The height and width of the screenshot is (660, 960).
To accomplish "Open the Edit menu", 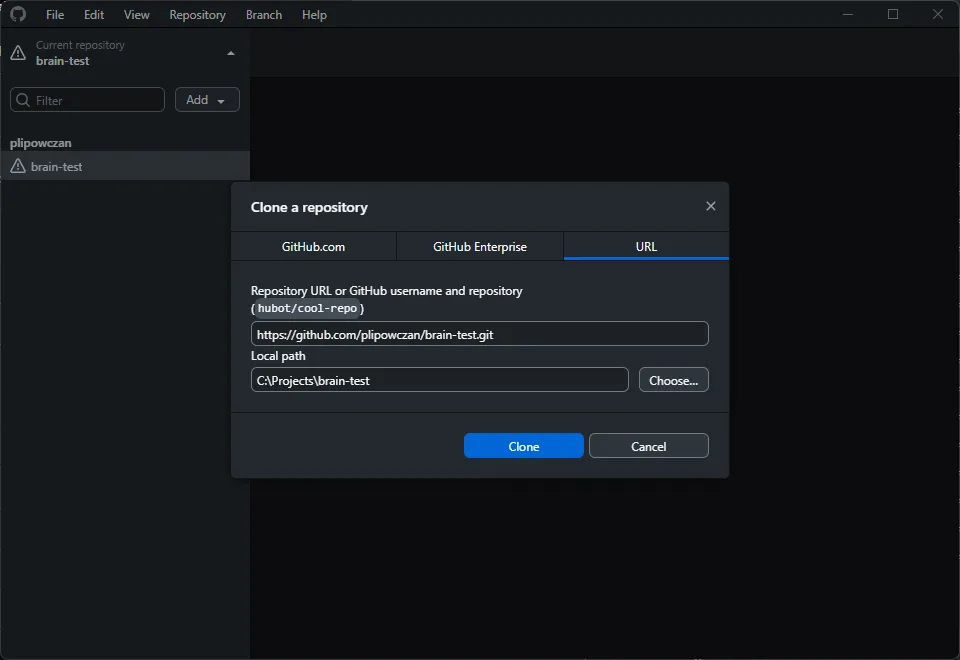I will click(x=94, y=15).
